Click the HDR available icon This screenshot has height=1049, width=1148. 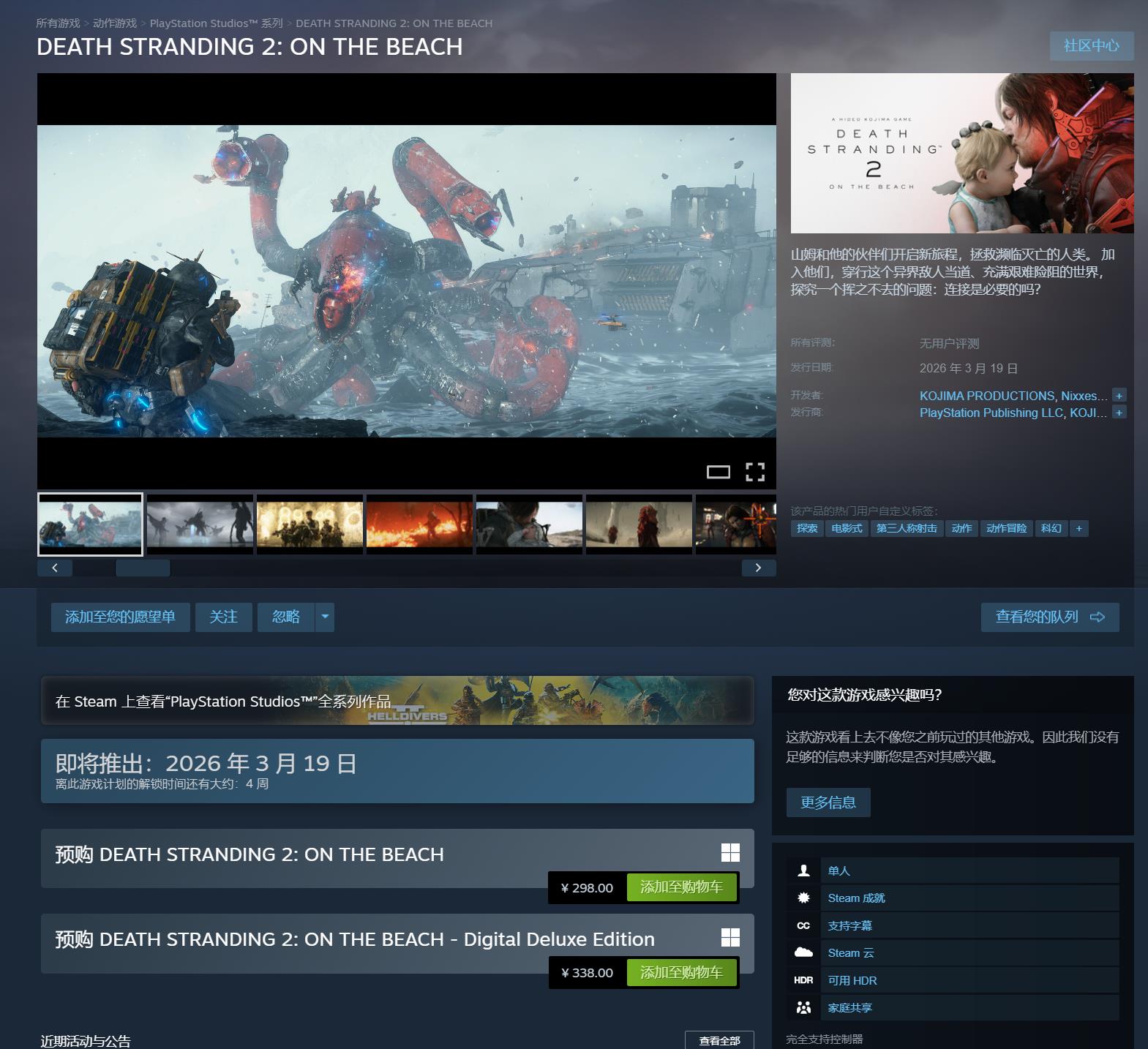pos(803,980)
